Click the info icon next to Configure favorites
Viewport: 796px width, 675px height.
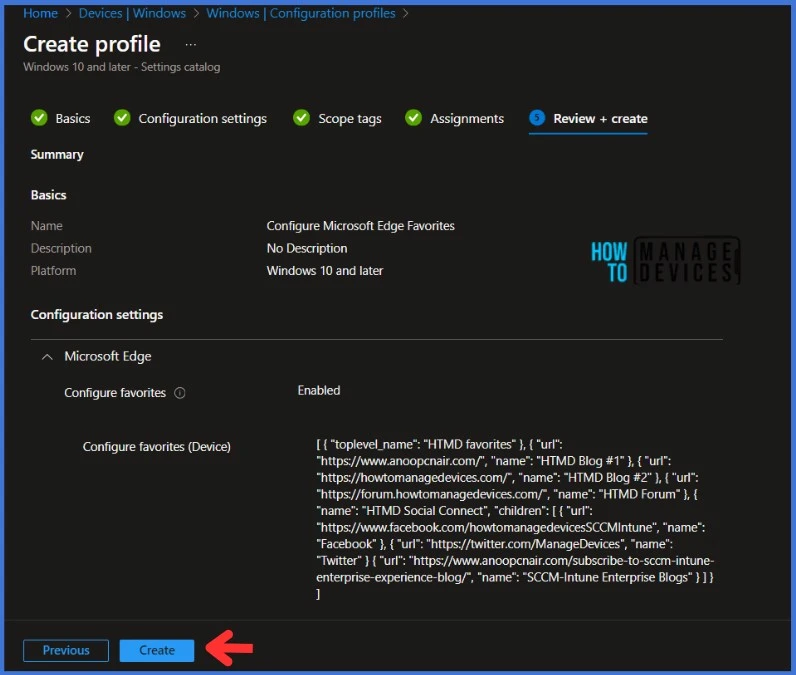point(180,393)
